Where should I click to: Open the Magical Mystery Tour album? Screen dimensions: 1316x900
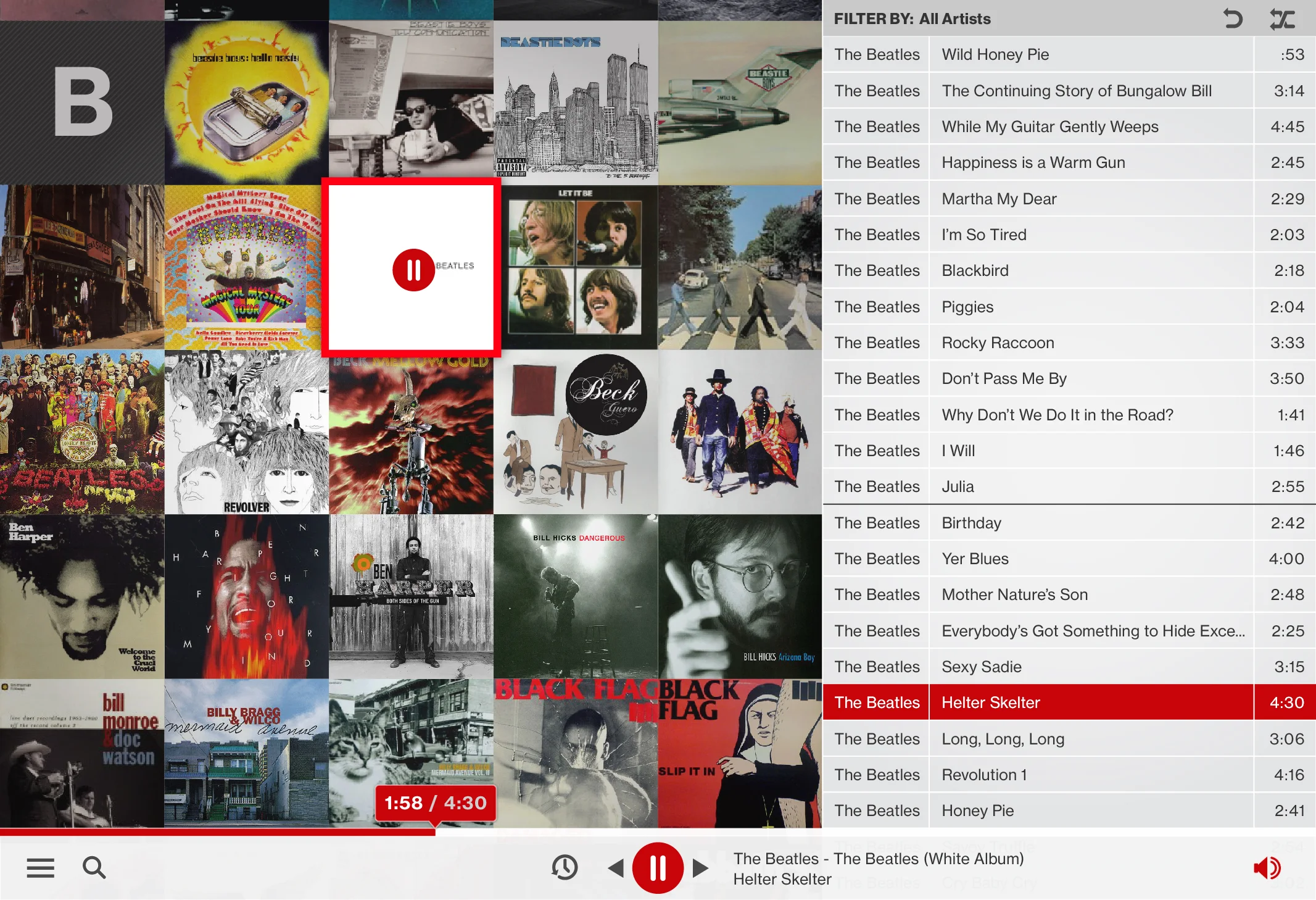(x=243, y=267)
